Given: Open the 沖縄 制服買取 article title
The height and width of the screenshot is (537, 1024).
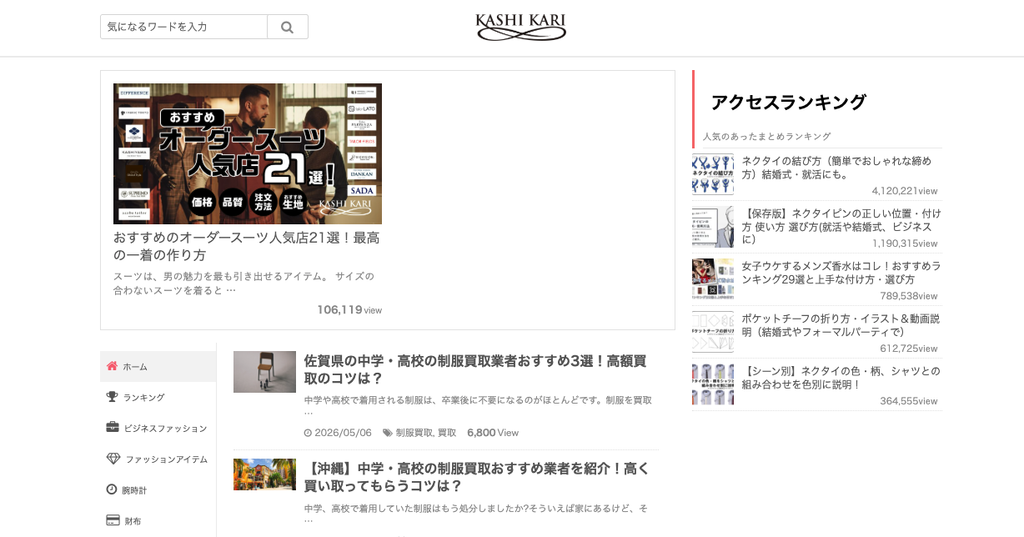Looking at the screenshot, I should click(x=476, y=477).
